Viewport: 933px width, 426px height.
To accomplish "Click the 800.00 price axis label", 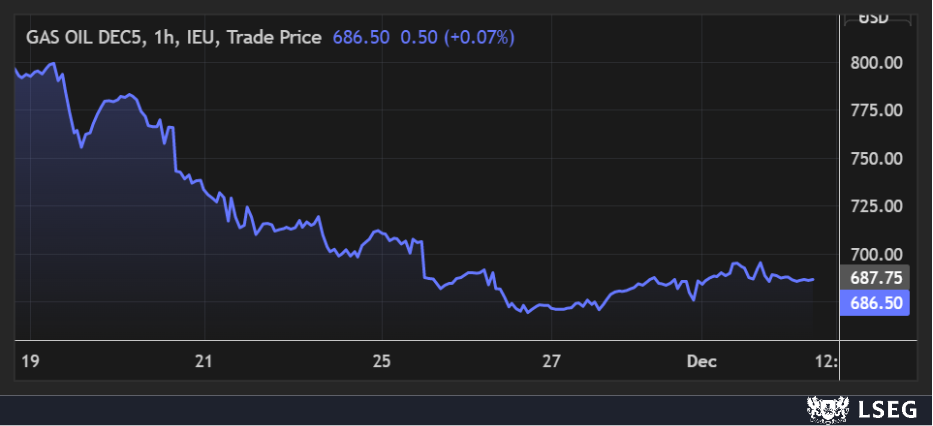I will pos(876,62).
